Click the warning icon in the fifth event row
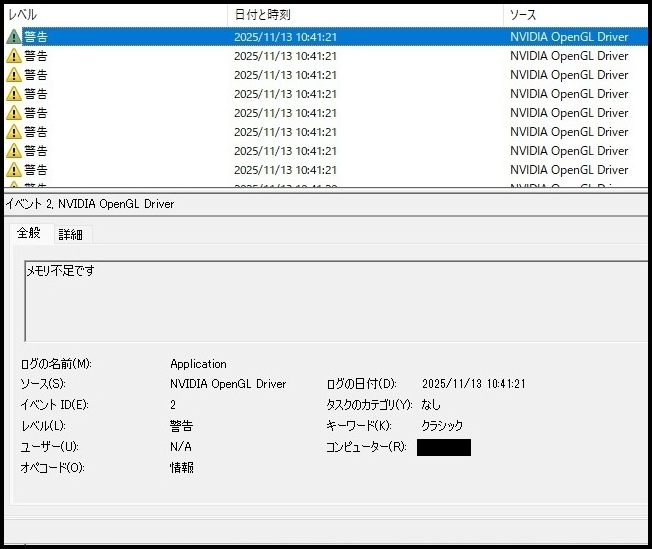Image resolution: width=652 pixels, height=549 pixels. point(14,113)
